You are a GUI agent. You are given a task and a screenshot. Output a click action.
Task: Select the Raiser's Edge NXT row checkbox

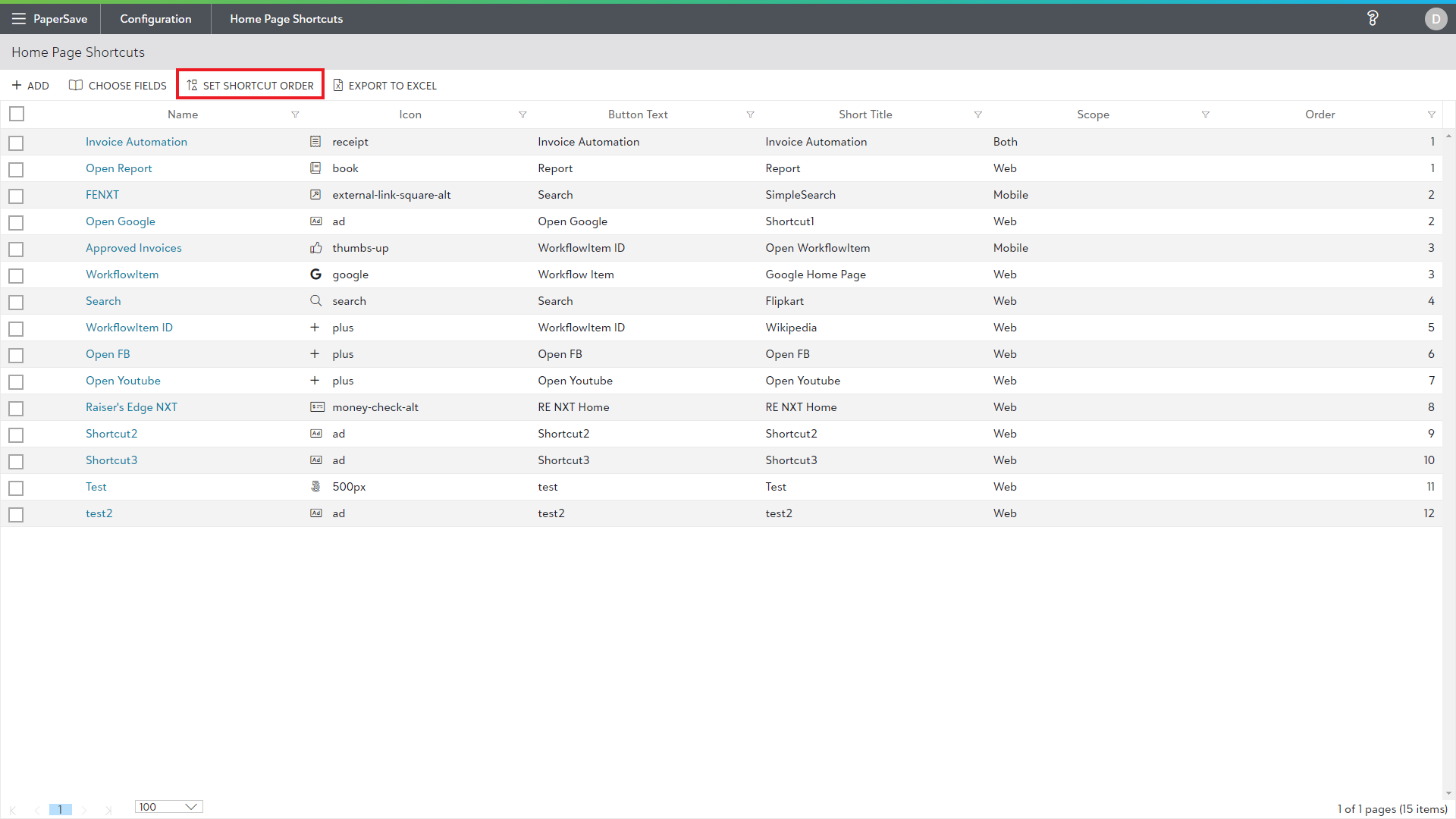(x=17, y=408)
